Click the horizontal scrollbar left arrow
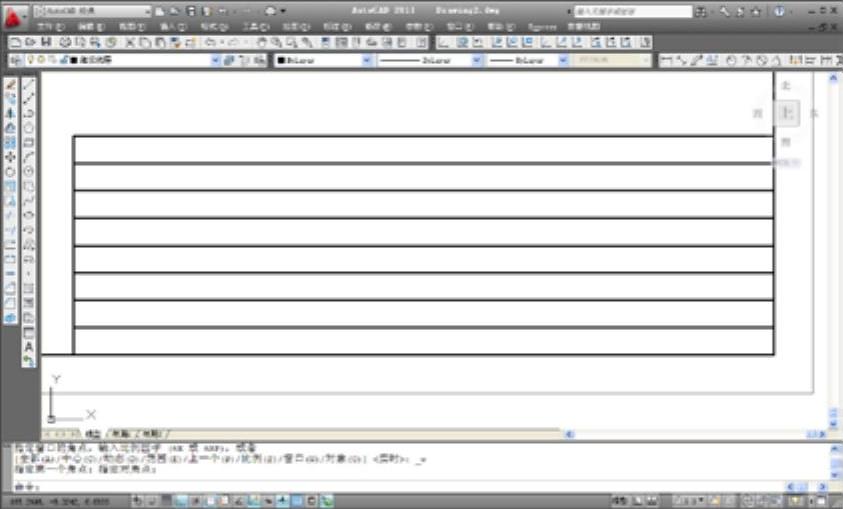The width and height of the screenshot is (843, 509). [569, 434]
